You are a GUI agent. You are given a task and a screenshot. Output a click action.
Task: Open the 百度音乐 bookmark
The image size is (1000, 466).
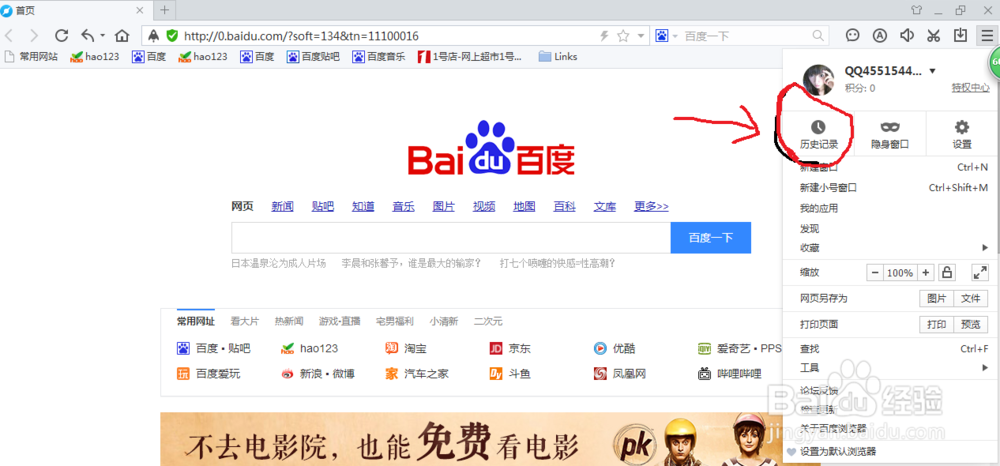coord(379,56)
